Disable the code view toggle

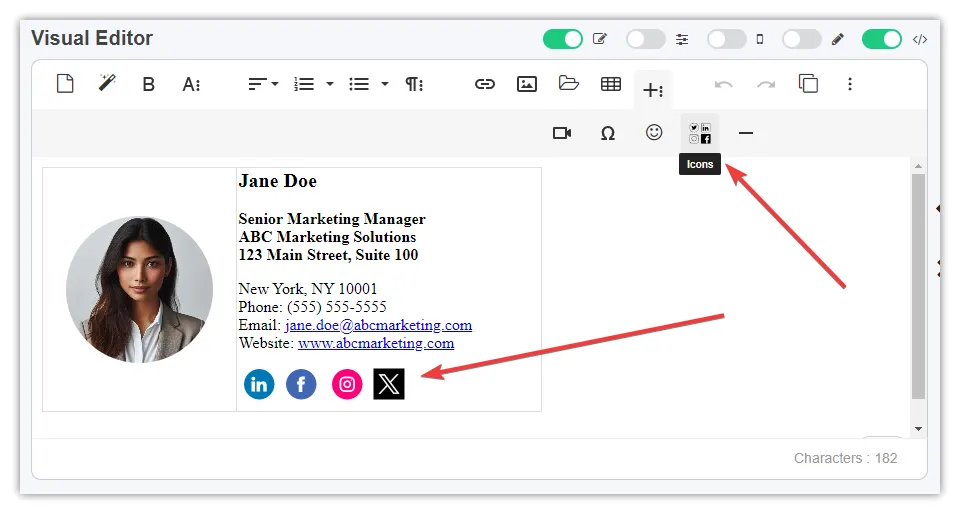pos(882,39)
